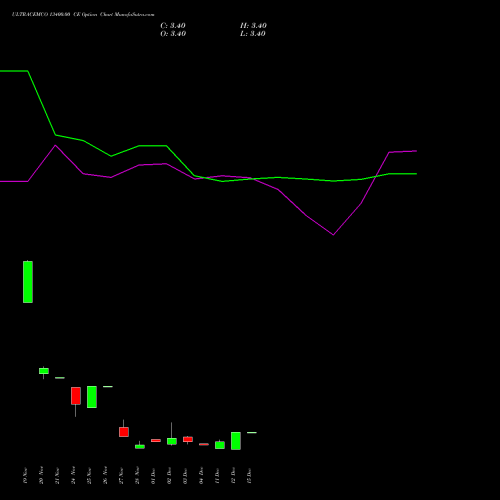Click the 02 Dec date label

tap(169, 475)
